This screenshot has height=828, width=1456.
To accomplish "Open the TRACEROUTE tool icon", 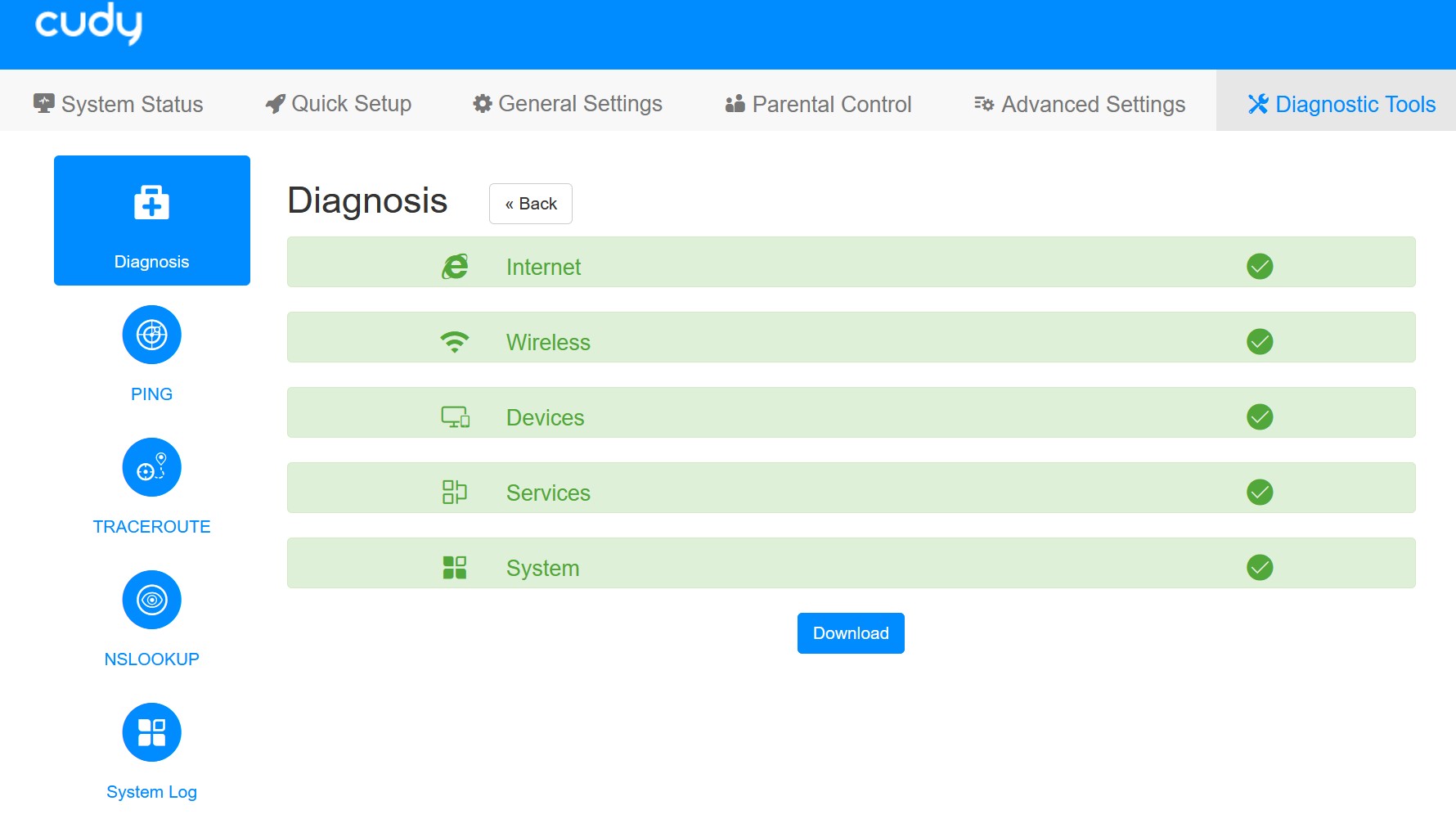I will pyautogui.click(x=151, y=467).
